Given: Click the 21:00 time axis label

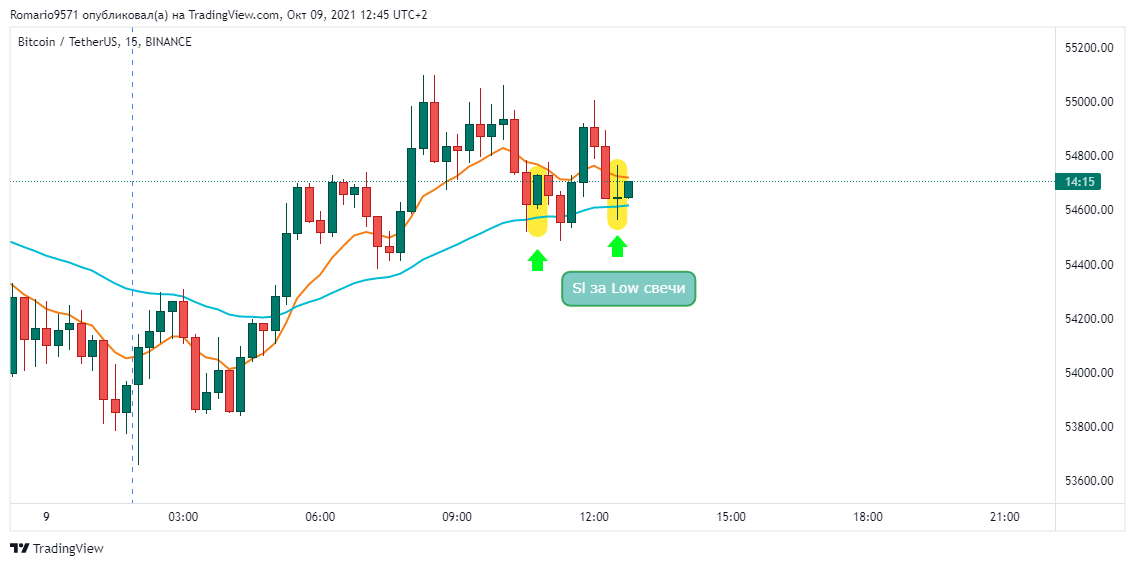Looking at the screenshot, I should [x=1005, y=517].
